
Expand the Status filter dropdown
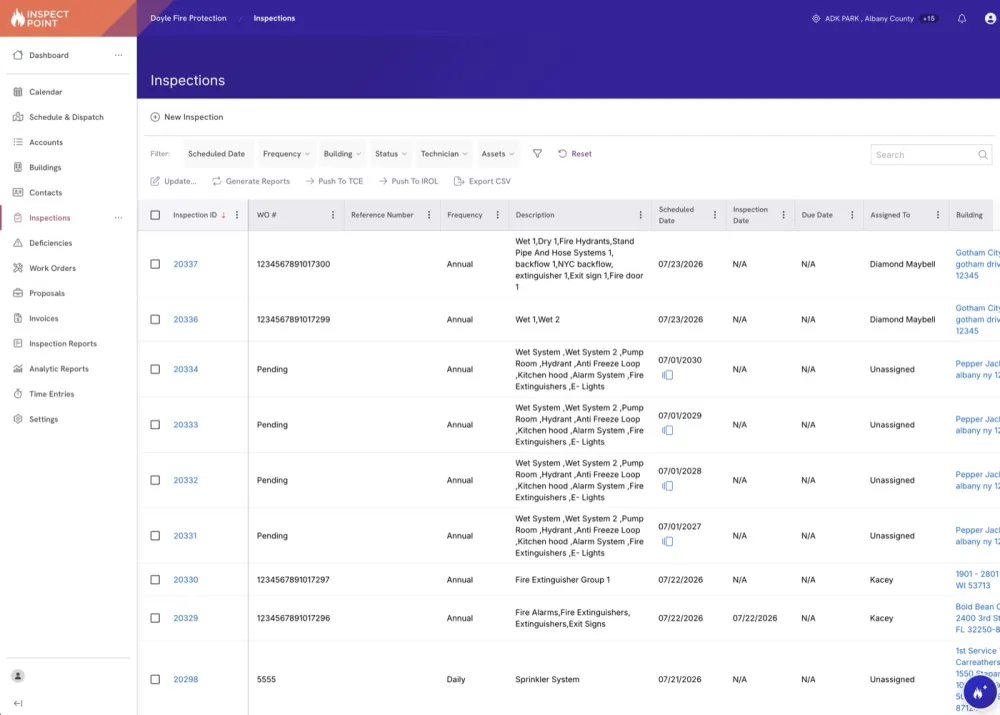[x=391, y=154]
